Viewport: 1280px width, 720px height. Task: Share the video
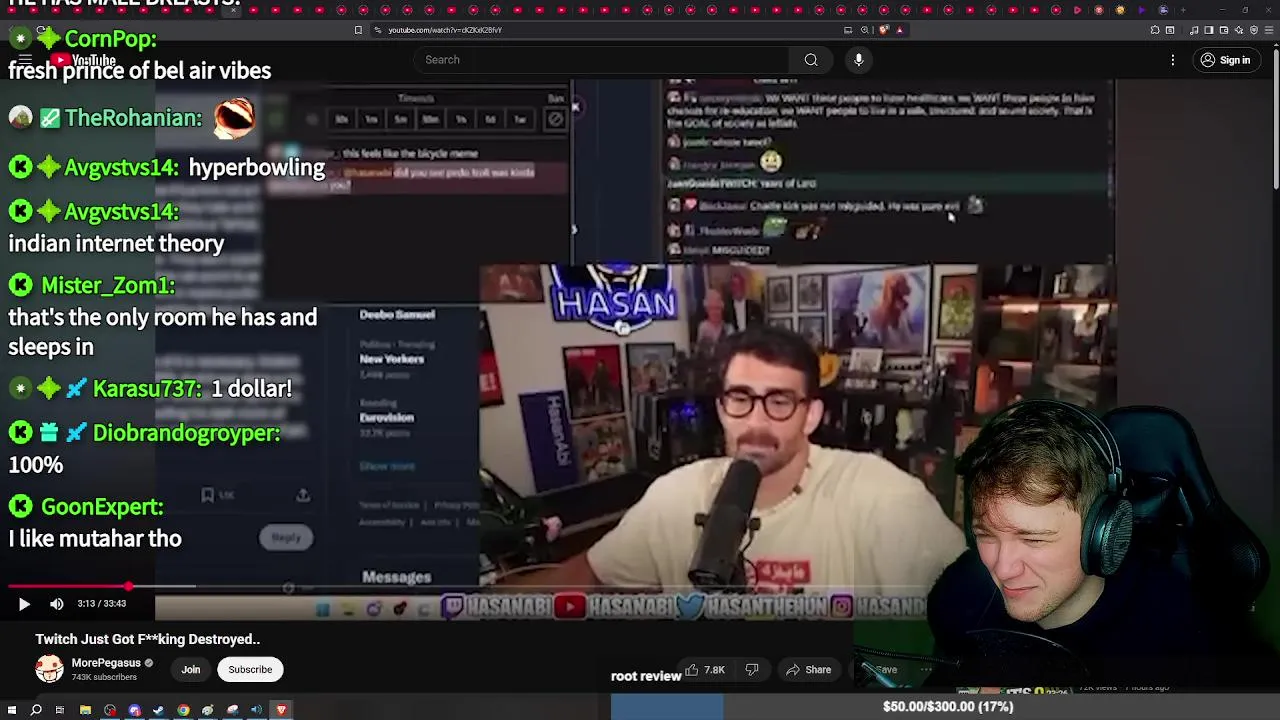click(x=809, y=670)
